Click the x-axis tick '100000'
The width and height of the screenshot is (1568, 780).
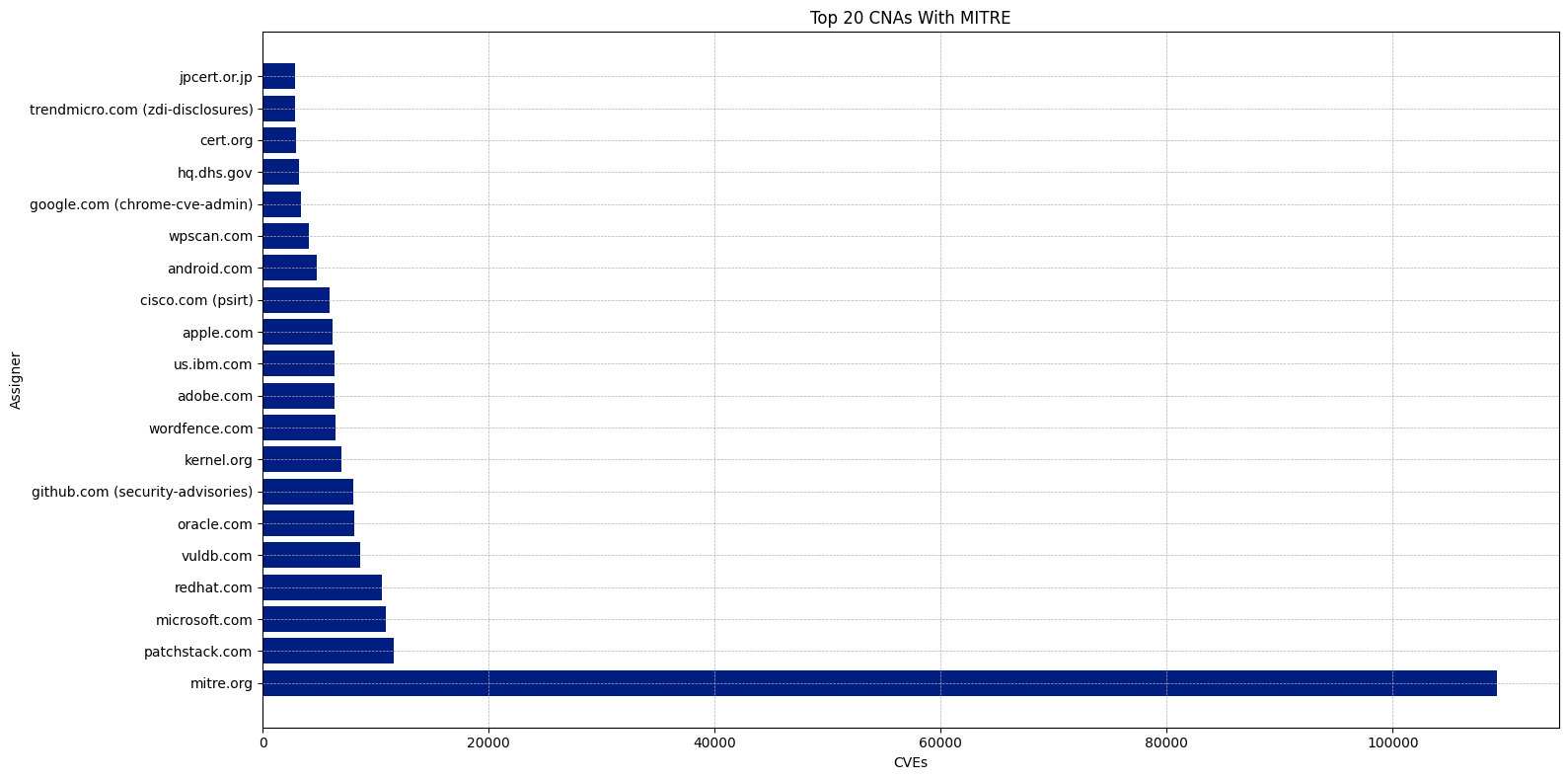pos(1392,743)
